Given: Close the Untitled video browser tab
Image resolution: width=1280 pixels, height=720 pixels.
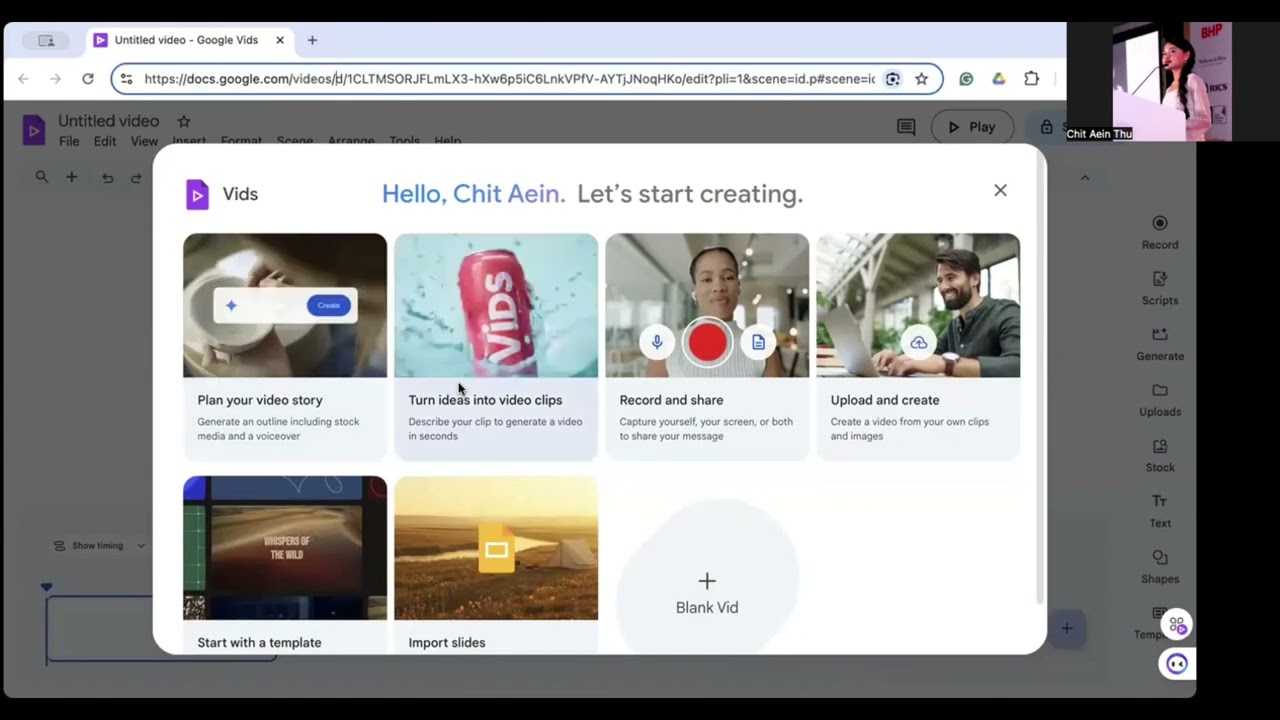Looking at the screenshot, I should point(280,40).
